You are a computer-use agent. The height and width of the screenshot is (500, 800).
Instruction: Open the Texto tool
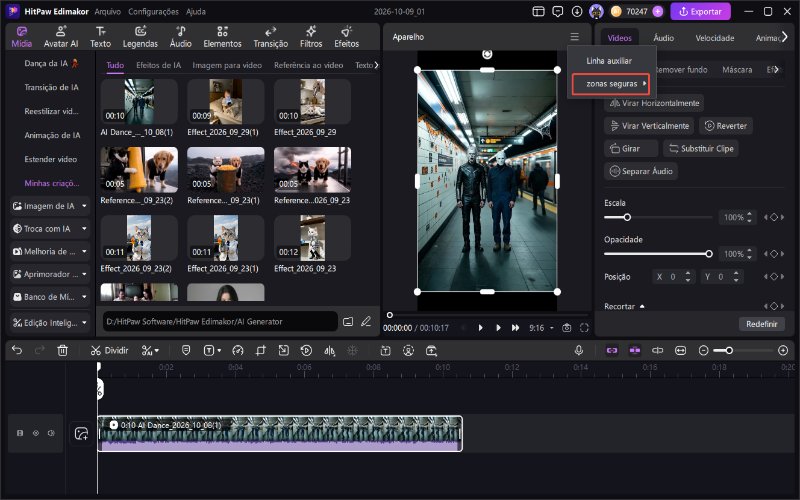point(101,37)
